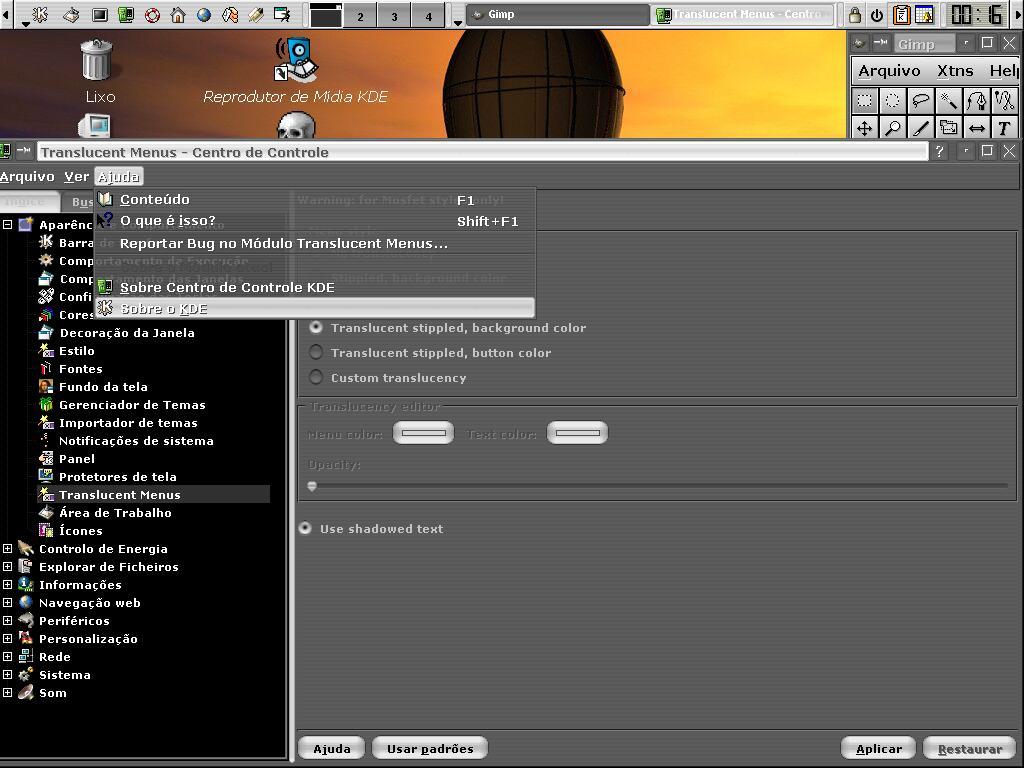This screenshot has height=768, width=1024.
Task: Expand the Sistema category
Action: point(7,675)
